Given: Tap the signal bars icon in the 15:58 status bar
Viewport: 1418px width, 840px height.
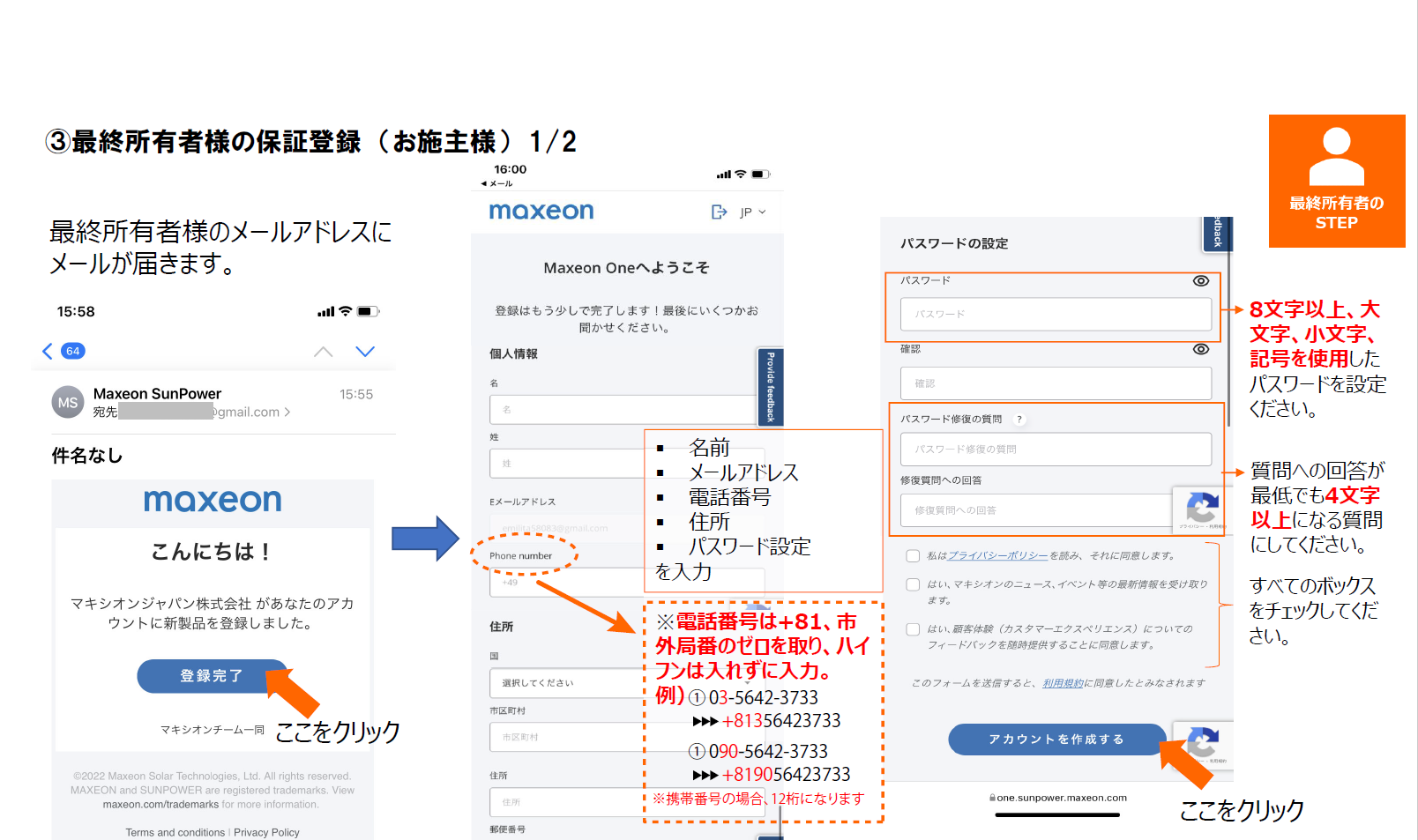Looking at the screenshot, I should pyautogui.click(x=326, y=312).
